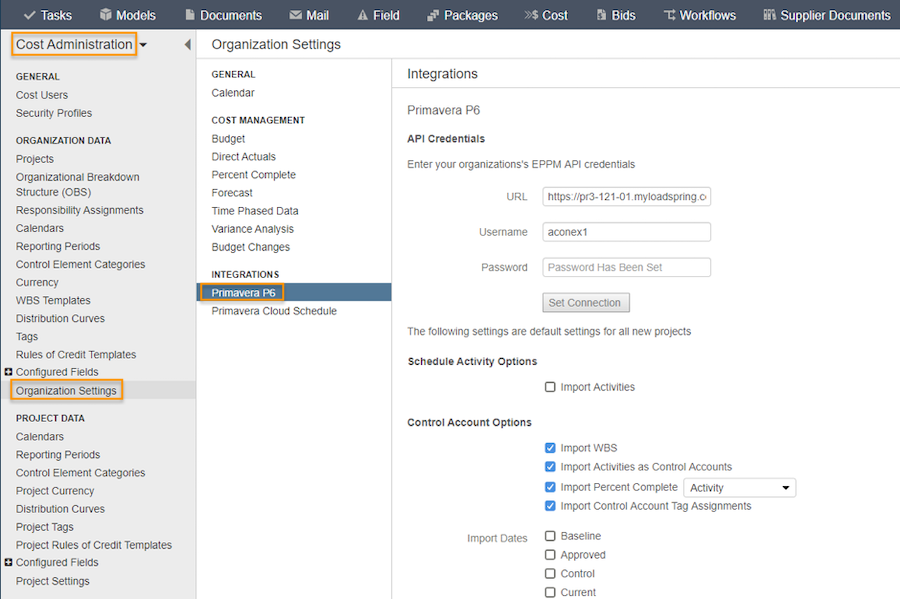The height and width of the screenshot is (599, 900).
Task: Click the Models cube icon
Action: pos(106,15)
